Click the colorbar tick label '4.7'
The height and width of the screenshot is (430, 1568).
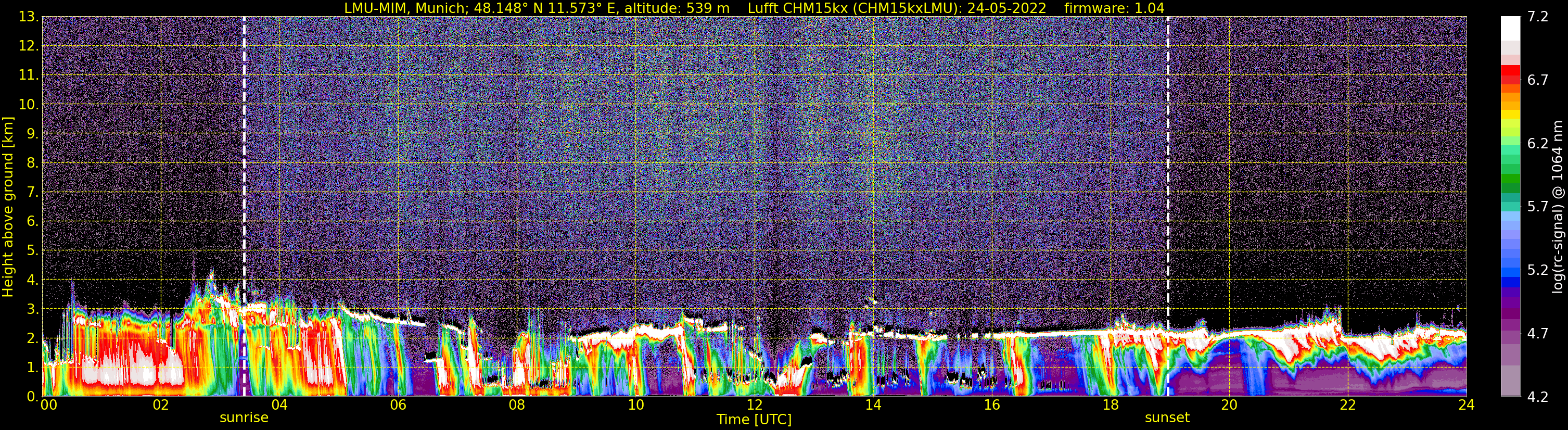pyautogui.click(x=1538, y=333)
